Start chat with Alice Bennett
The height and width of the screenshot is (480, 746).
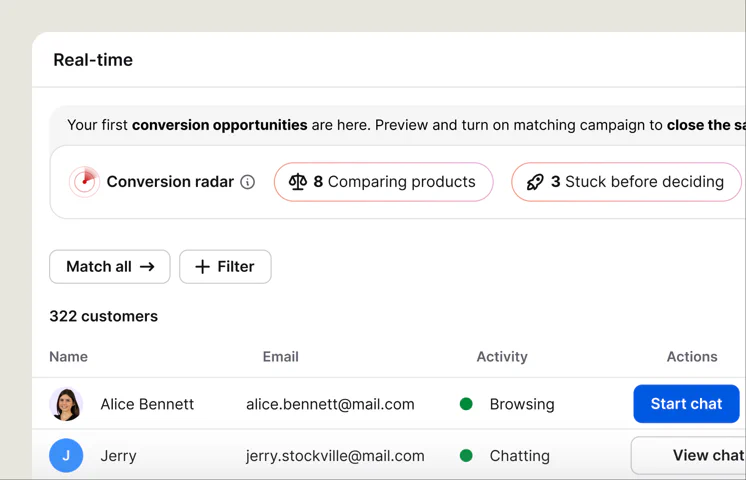[x=686, y=404]
